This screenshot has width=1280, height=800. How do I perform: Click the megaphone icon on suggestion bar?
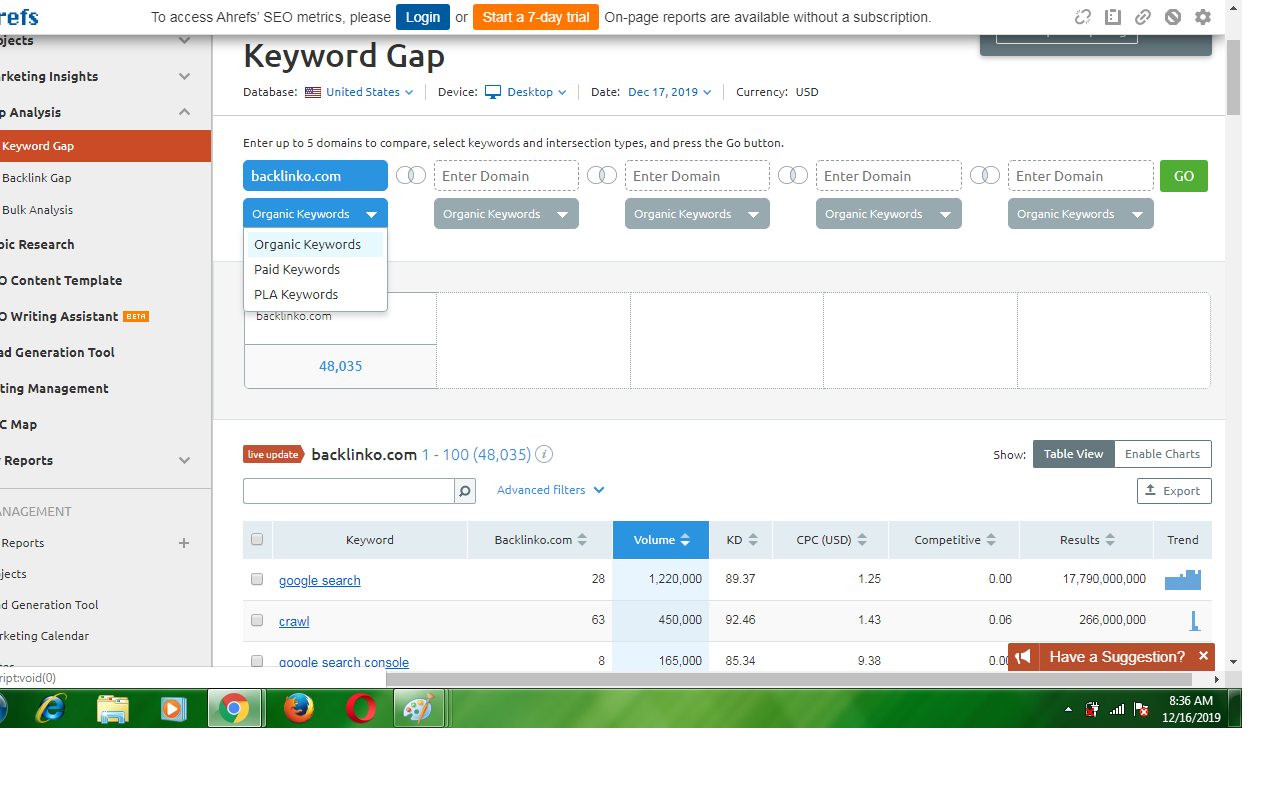tap(1022, 657)
